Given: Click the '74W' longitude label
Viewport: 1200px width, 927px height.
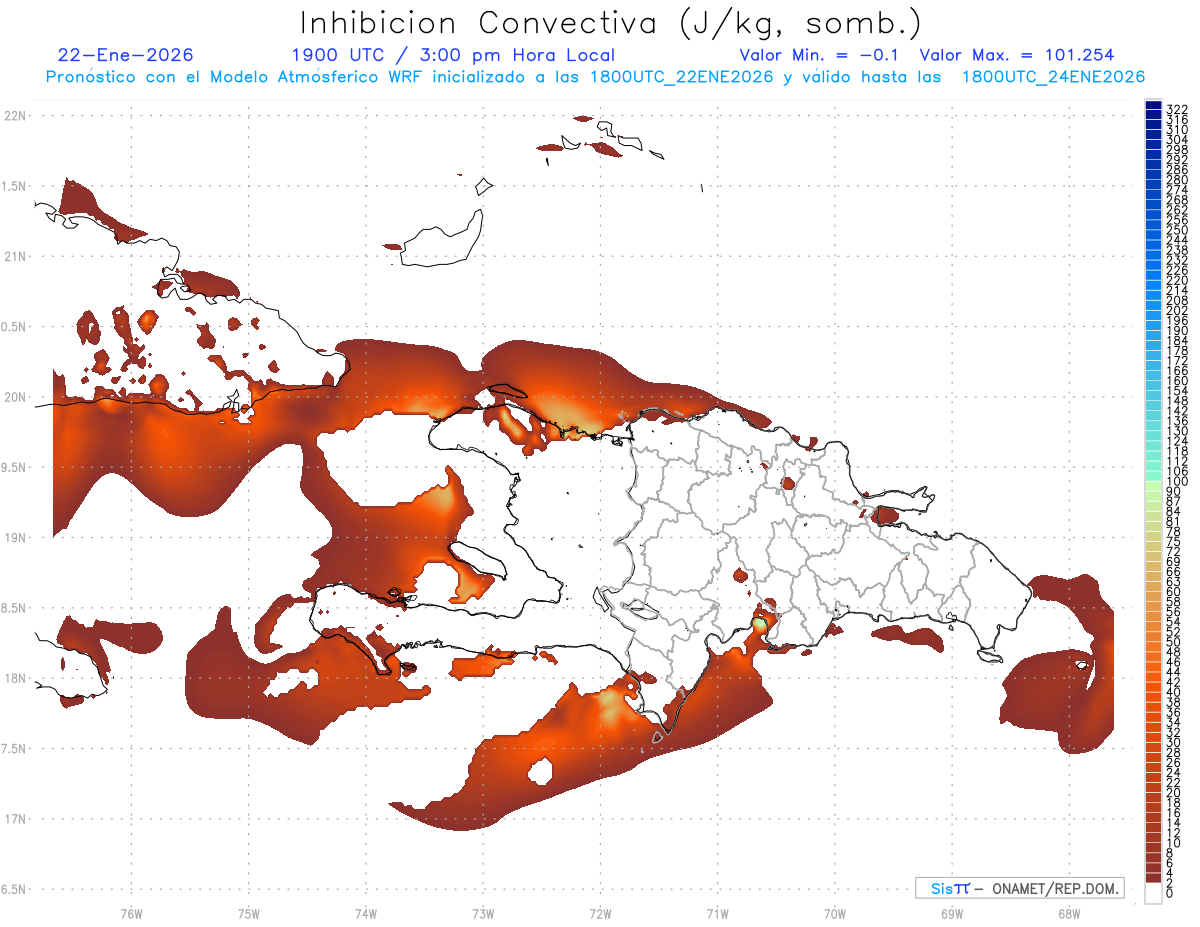Looking at the screenshot, I should [x=365, y=913].
